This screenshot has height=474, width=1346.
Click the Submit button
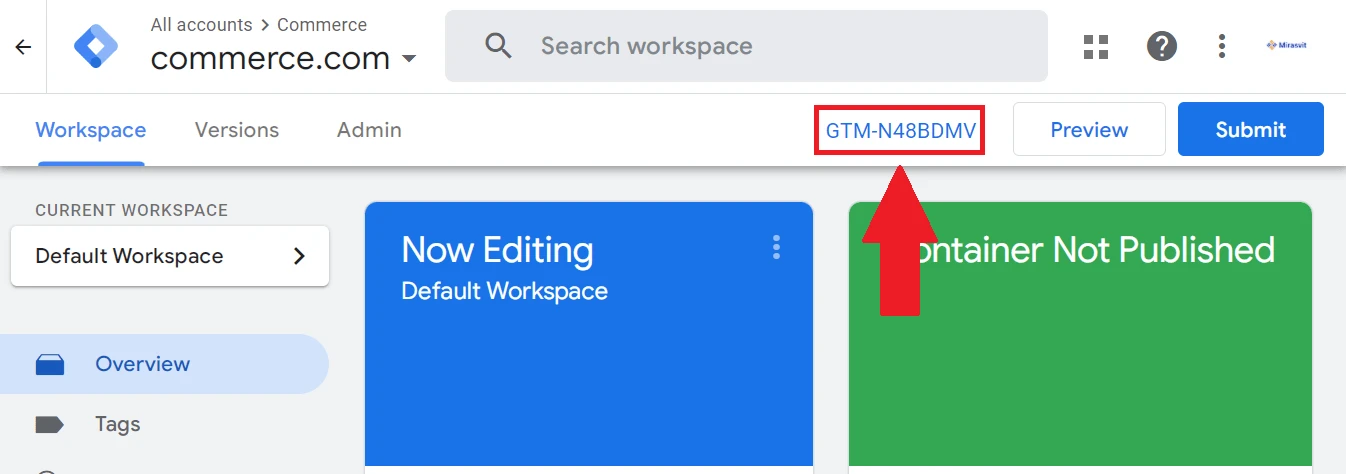point(1250,130)
